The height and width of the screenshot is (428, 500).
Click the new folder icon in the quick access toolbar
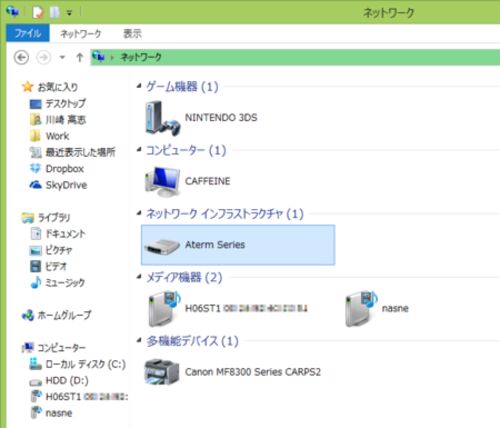(x=55, y=13)
